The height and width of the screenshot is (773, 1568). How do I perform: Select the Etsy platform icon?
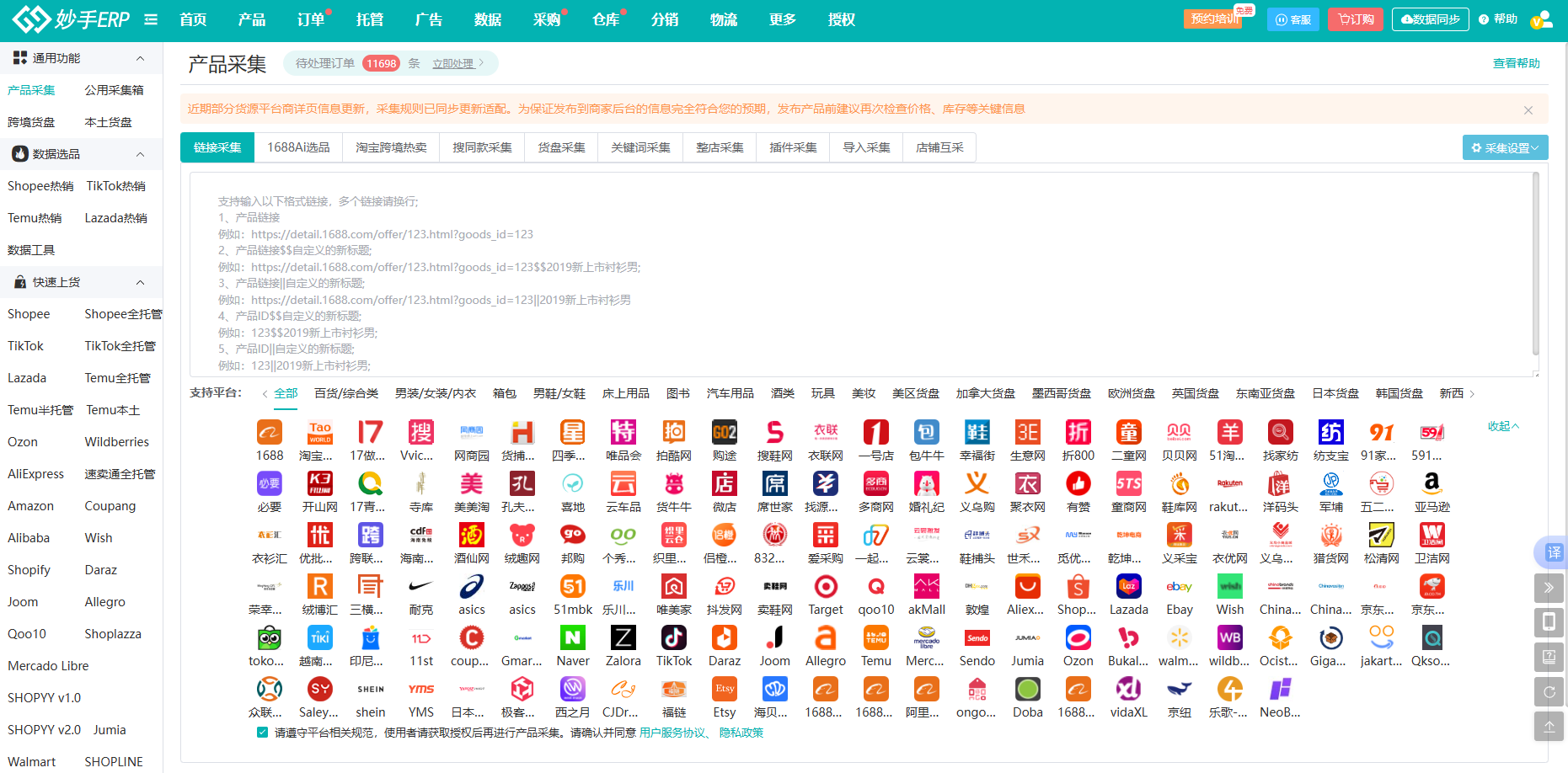(725, 690)
